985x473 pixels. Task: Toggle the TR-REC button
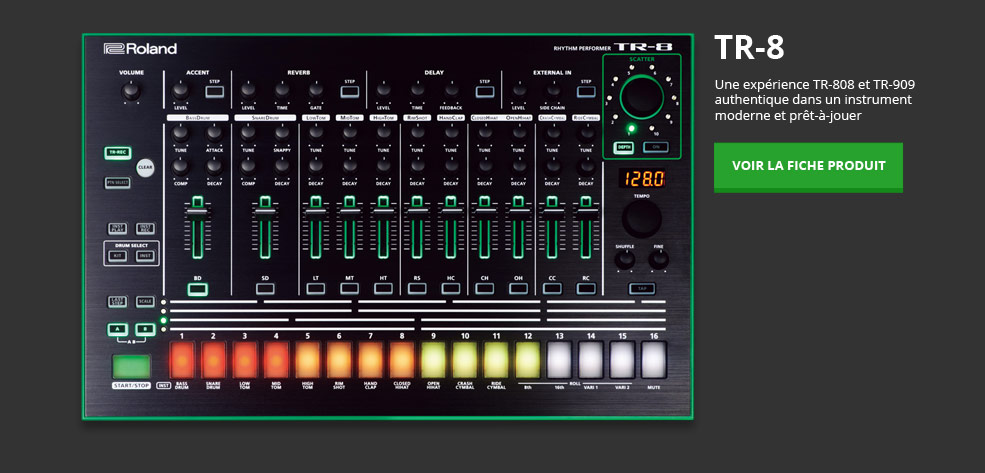coord(117,153)
